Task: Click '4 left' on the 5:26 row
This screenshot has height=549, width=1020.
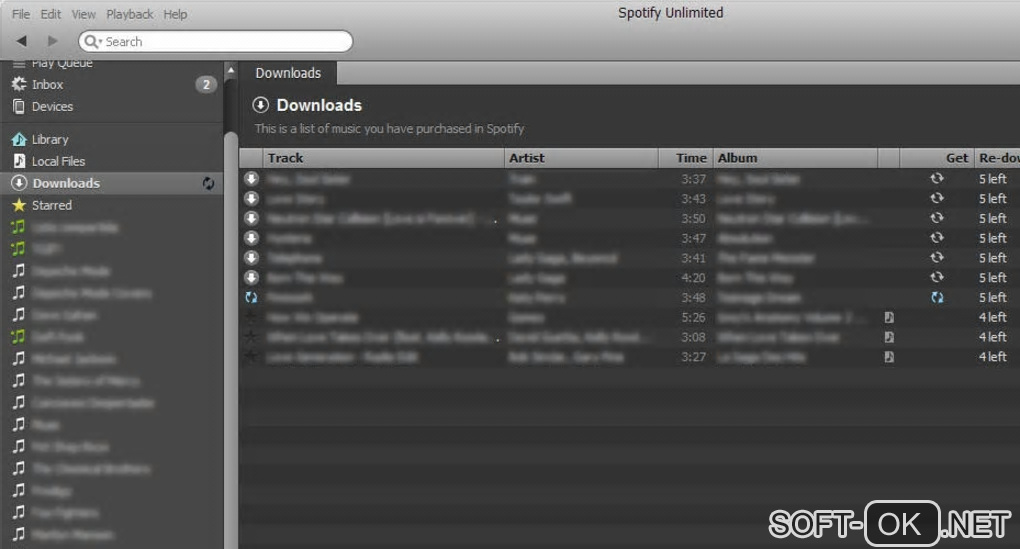Action: click(993, 317)
